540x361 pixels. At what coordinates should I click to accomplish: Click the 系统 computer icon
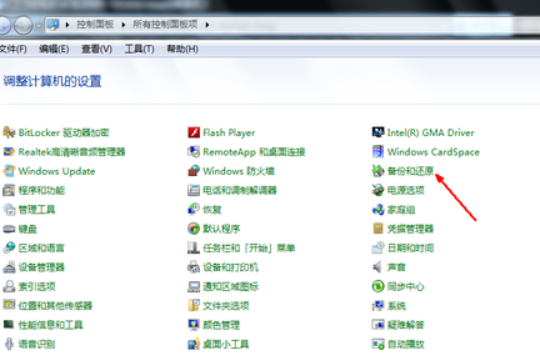click(378, 306)
